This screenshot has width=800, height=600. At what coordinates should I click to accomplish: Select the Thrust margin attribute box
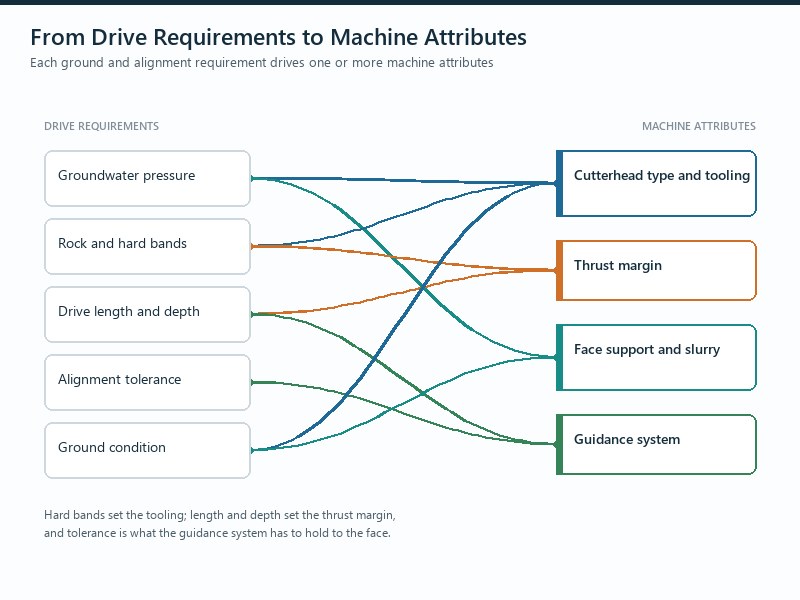(656, 270)
